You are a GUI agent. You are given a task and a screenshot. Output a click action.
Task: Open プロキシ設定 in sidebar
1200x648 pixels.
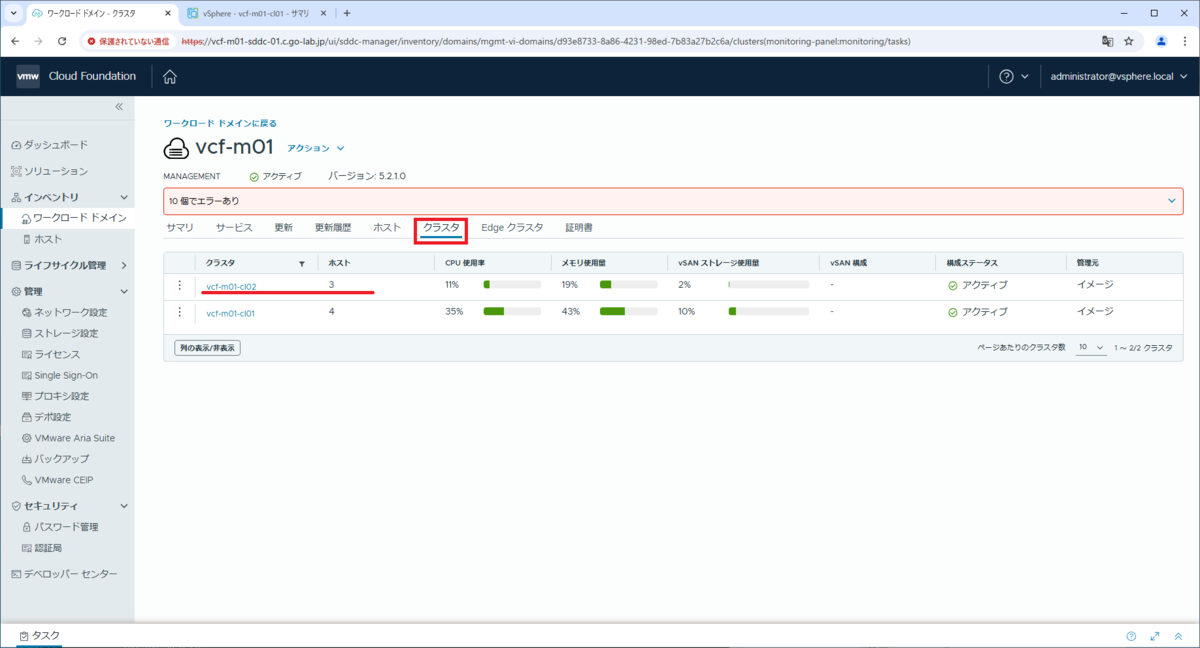[x=55, y=396]
